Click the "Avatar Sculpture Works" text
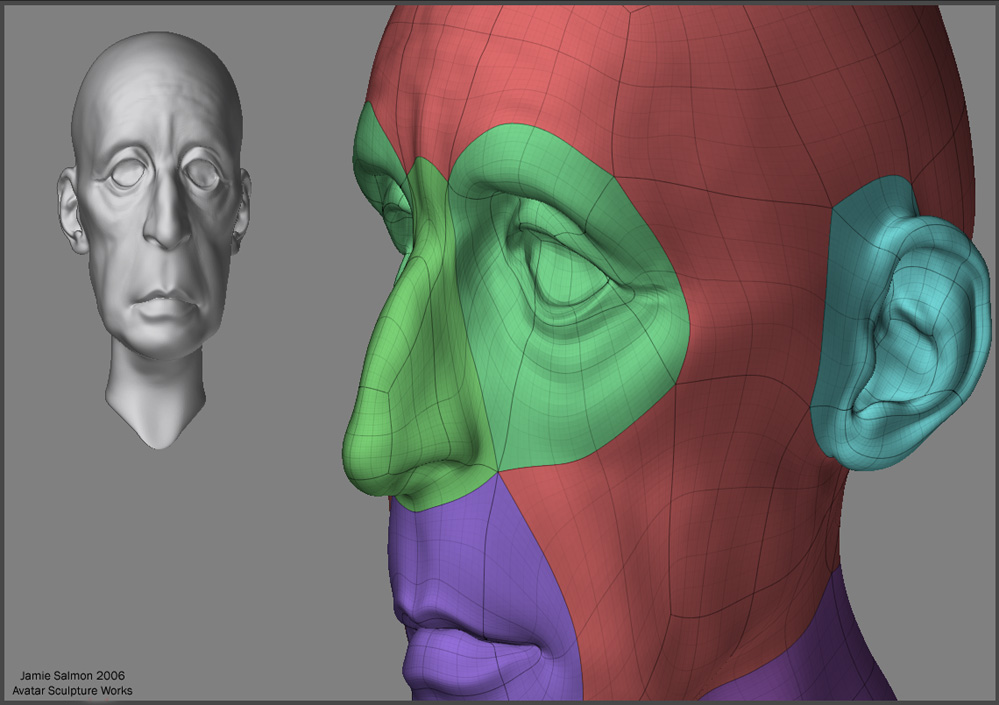 (x=72, y=690)
